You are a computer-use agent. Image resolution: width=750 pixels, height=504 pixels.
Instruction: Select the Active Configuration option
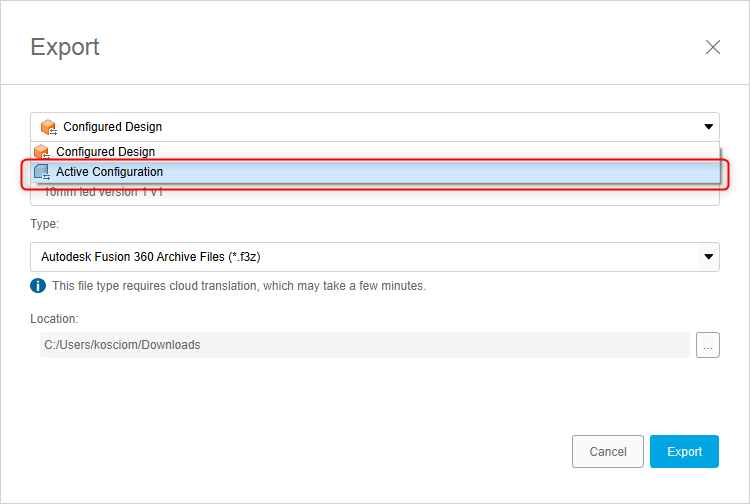[110, 172]
